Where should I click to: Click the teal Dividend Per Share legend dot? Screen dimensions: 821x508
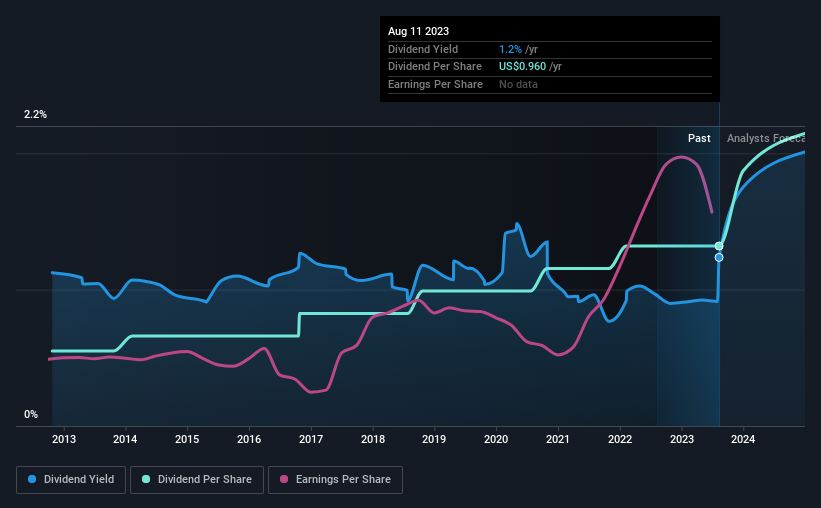[x=146, y=479]
